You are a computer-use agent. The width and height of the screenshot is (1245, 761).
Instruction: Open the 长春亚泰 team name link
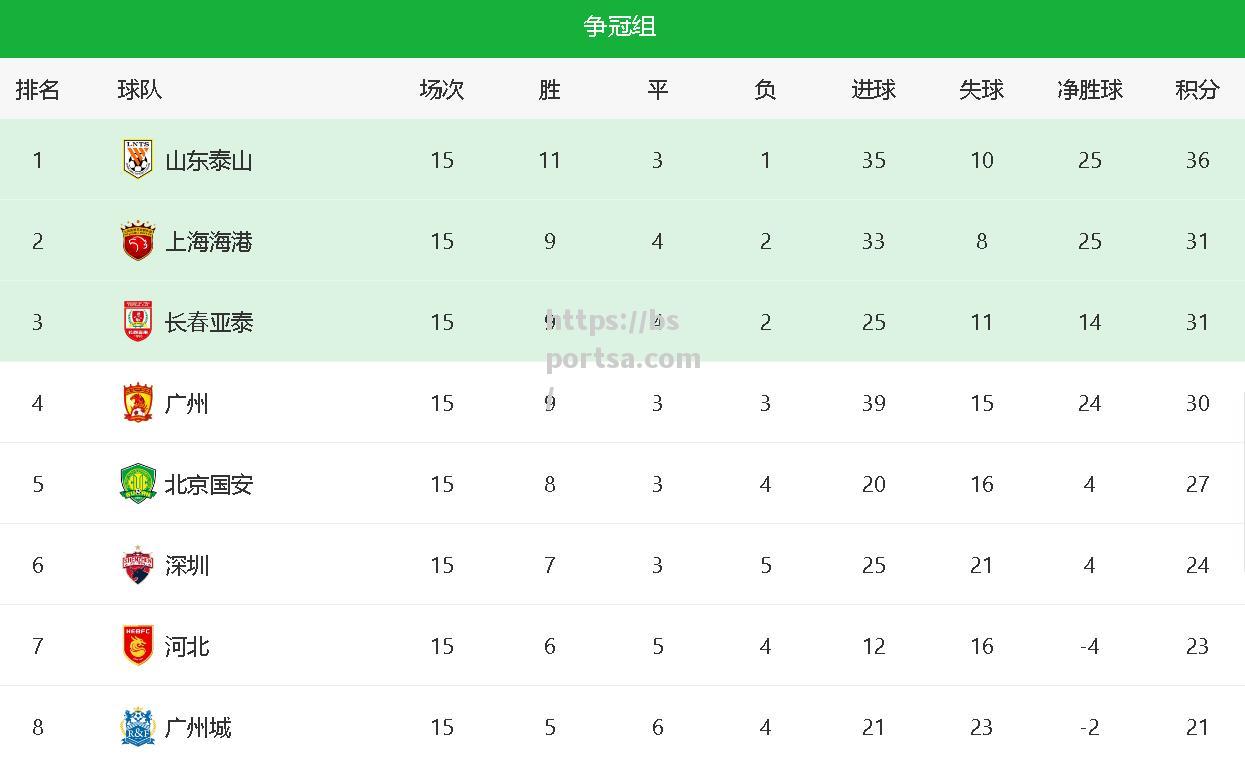click(x=209, y=322)
